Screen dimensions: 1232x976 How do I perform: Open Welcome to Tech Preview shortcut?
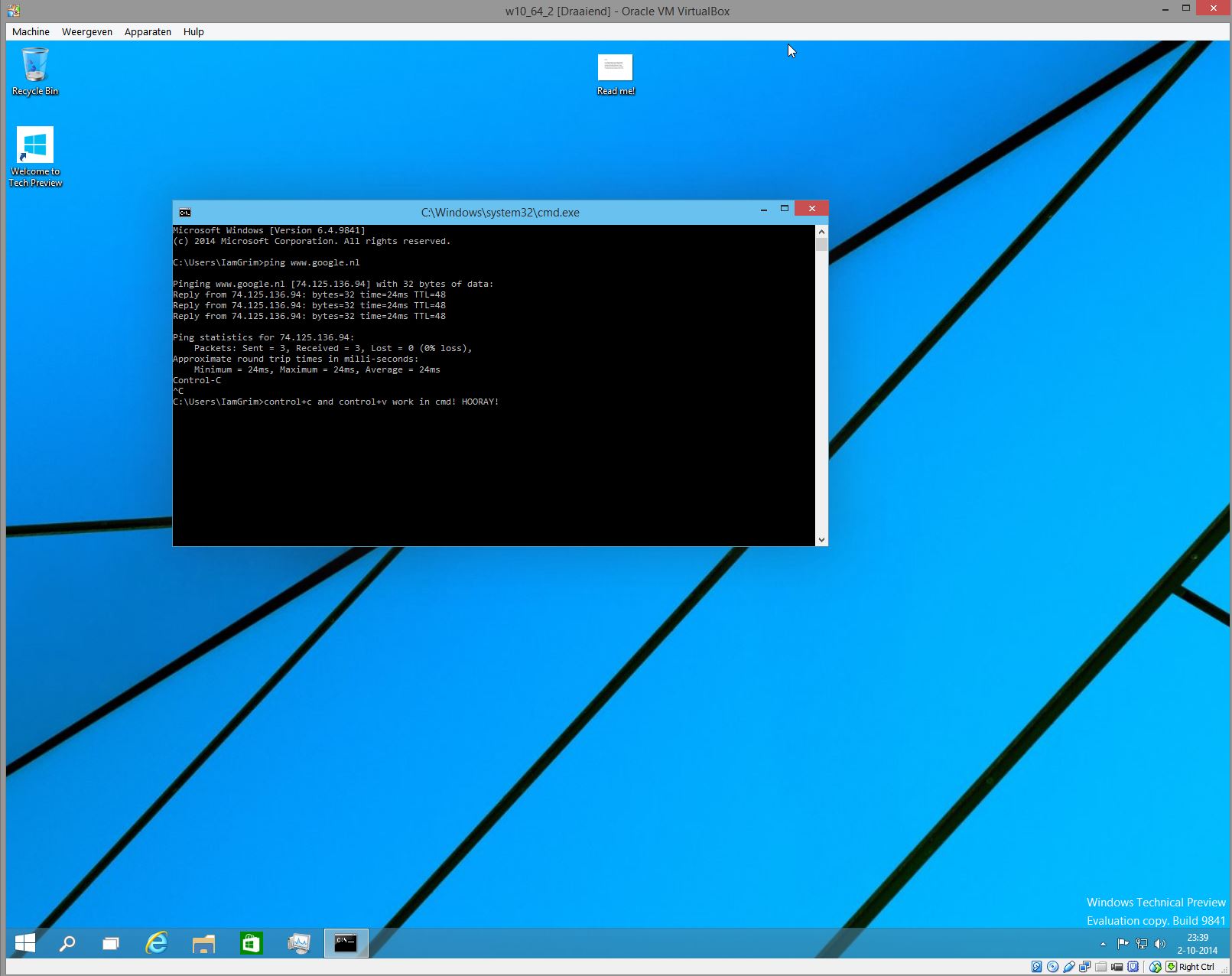(x=35, y=157)
